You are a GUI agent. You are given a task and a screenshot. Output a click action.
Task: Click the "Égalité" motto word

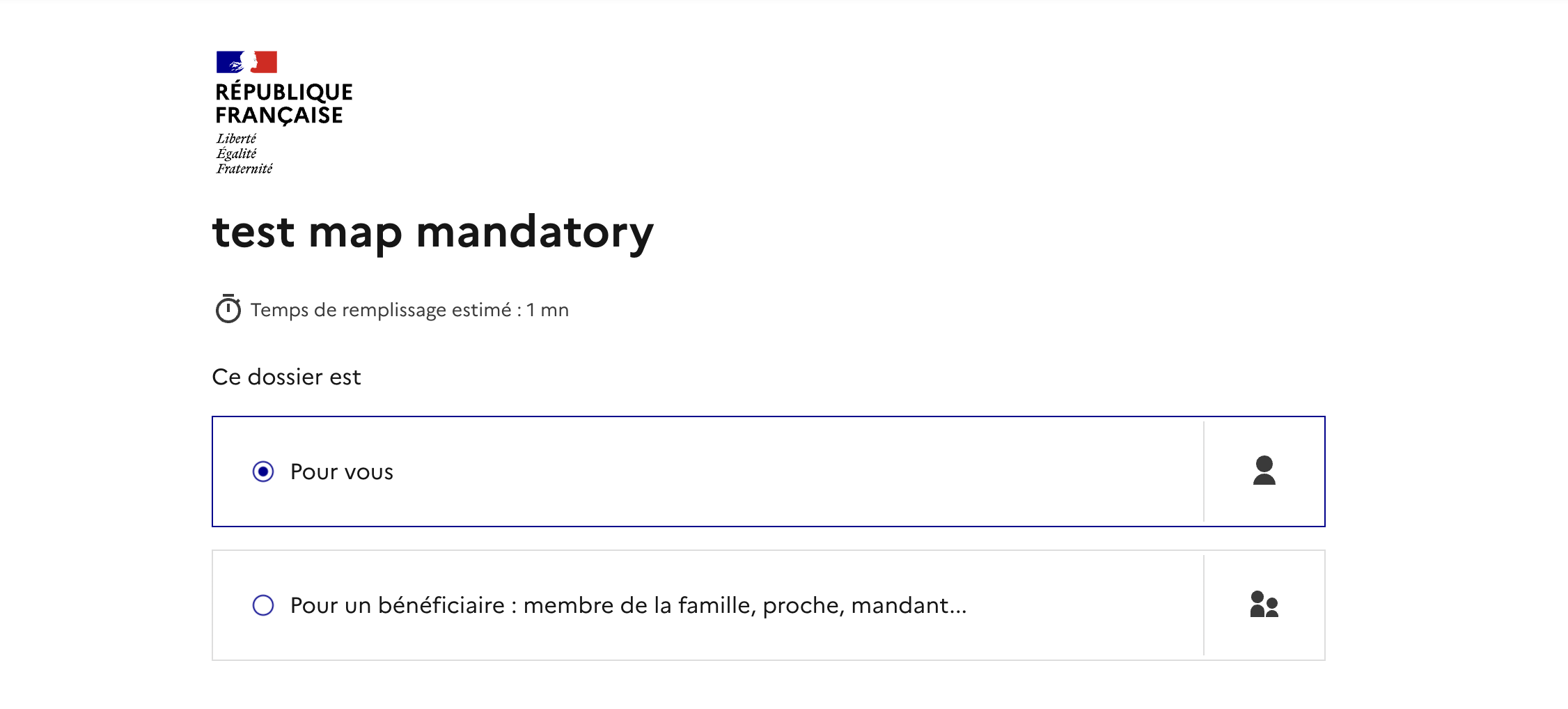click(x=236, y=153)
